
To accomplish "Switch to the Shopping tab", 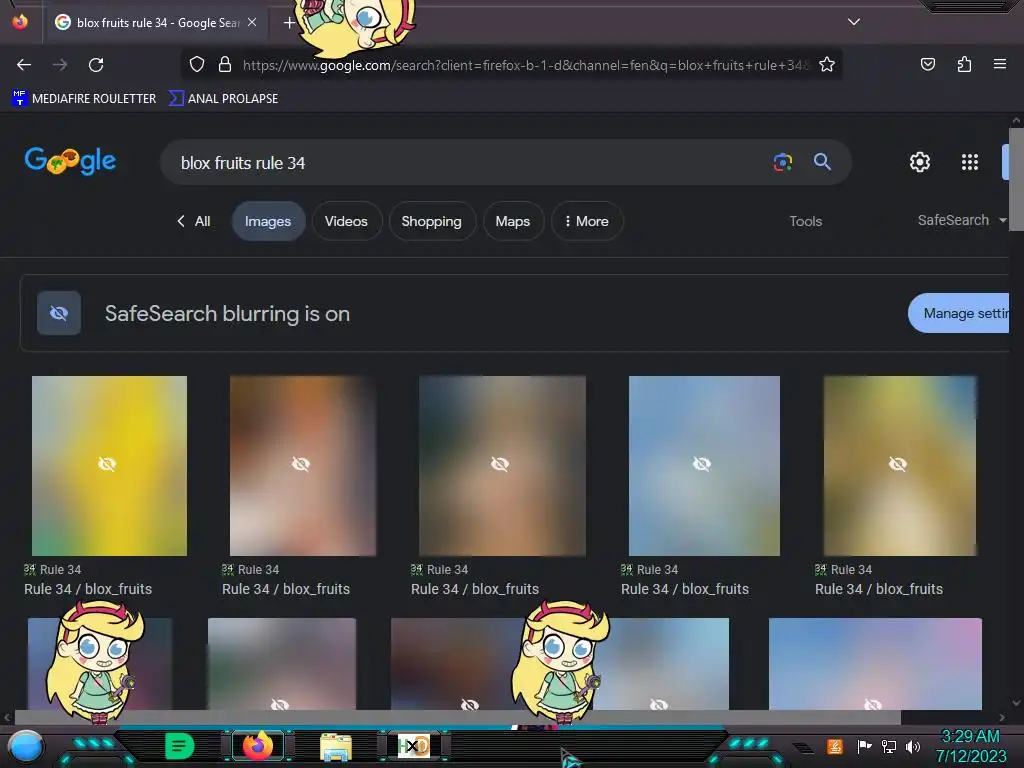I will 431,221.
